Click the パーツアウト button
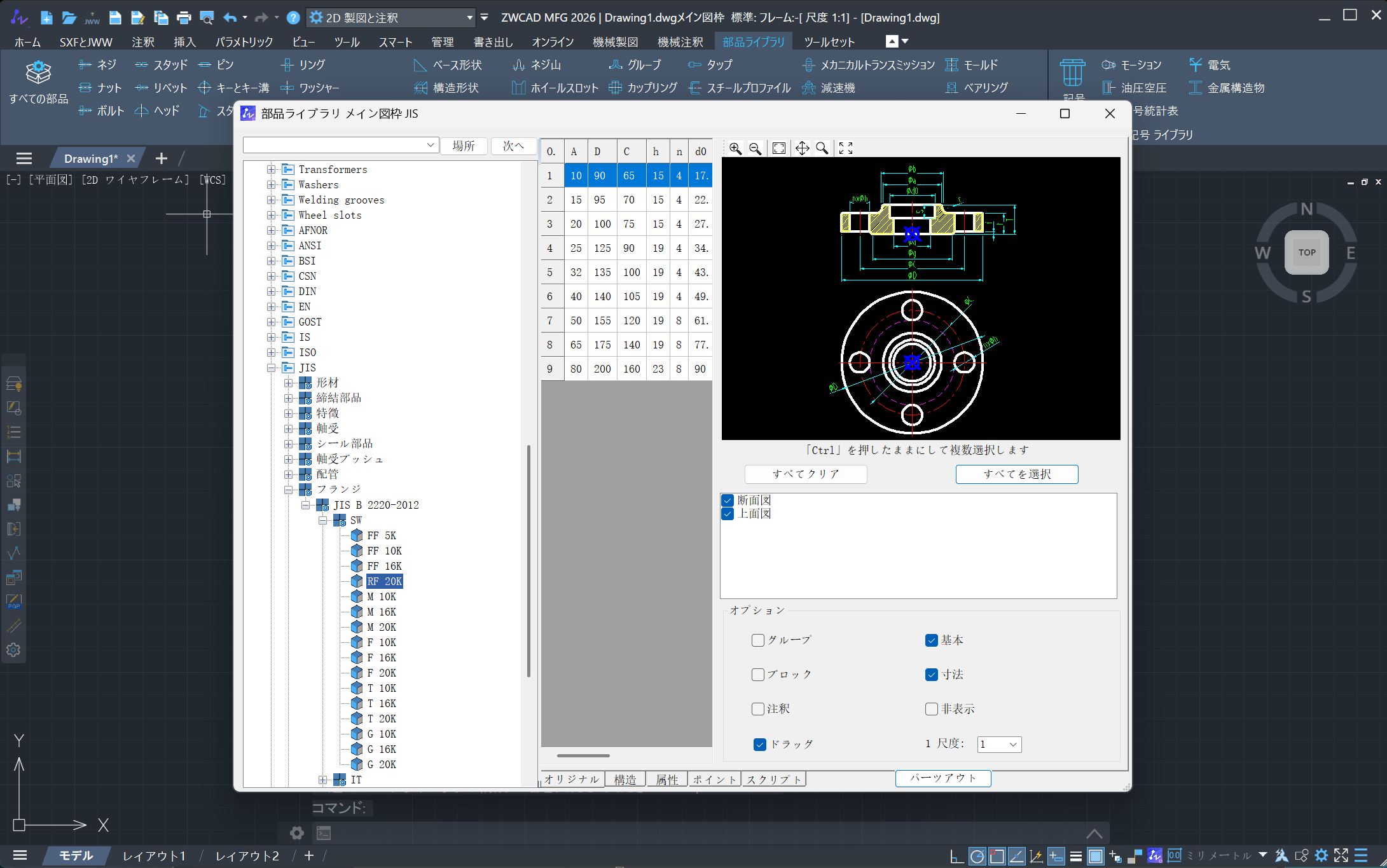 943,778
